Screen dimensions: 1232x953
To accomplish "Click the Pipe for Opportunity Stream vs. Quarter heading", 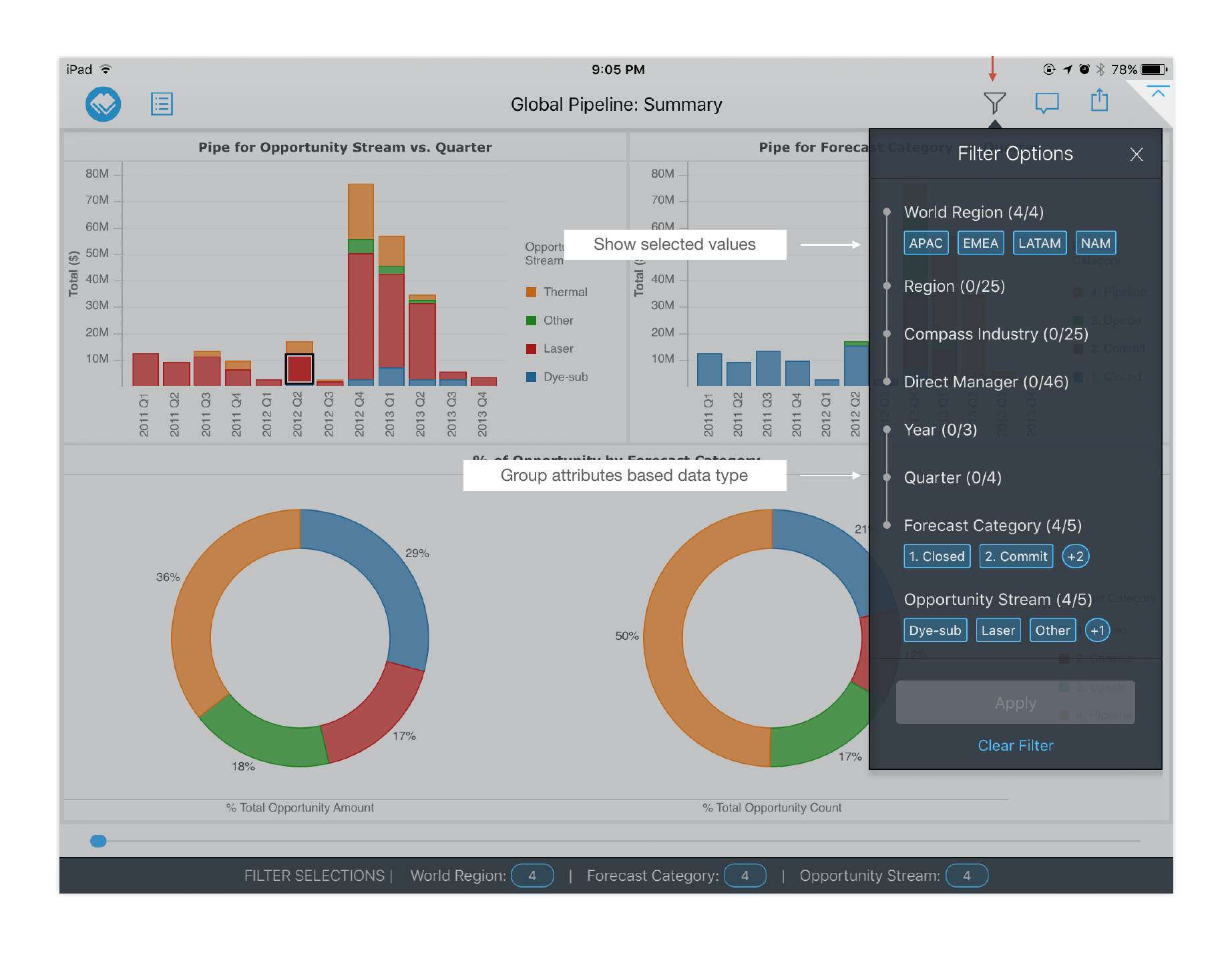I will 345,148.
